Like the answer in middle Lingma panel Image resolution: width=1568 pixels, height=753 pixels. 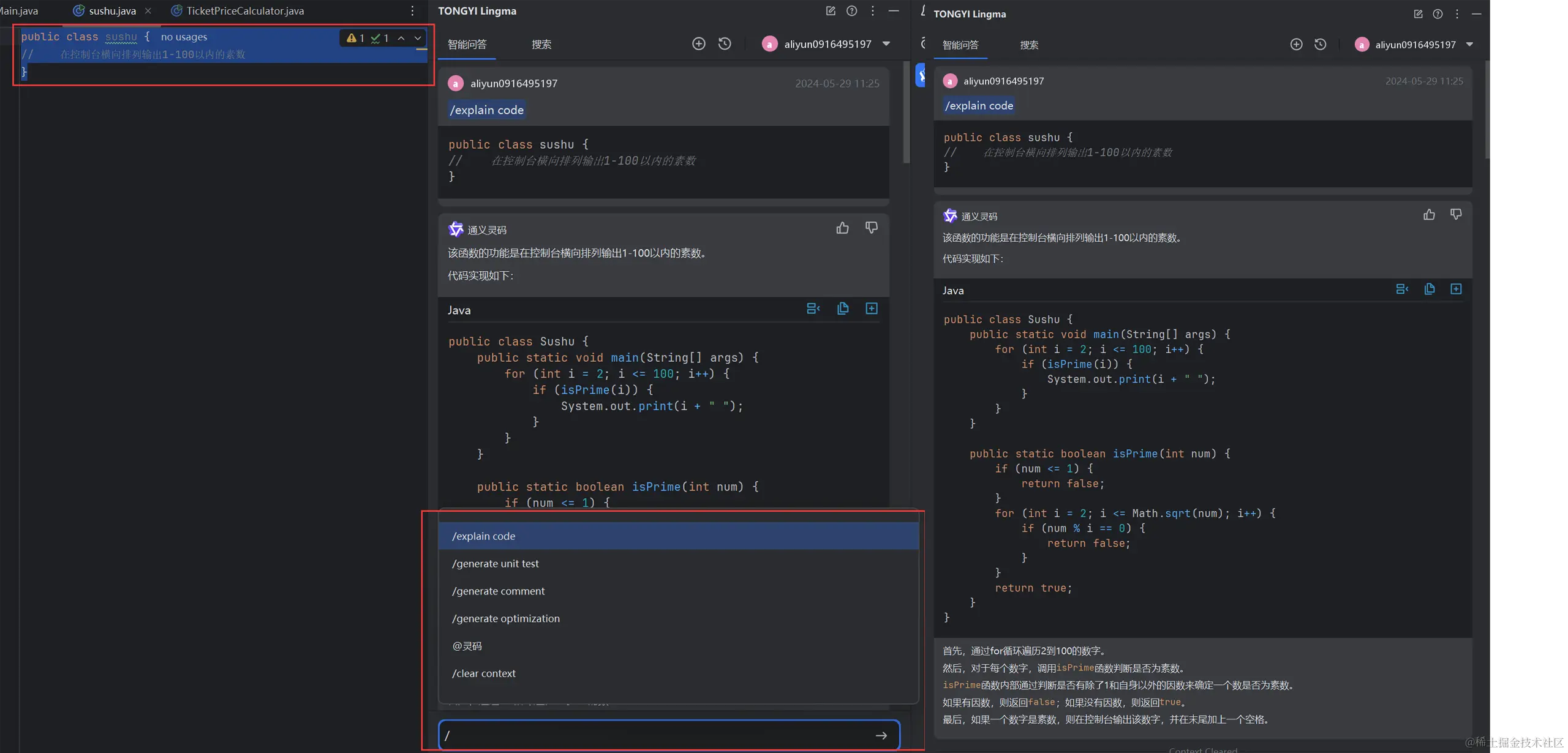coord(842,228)
